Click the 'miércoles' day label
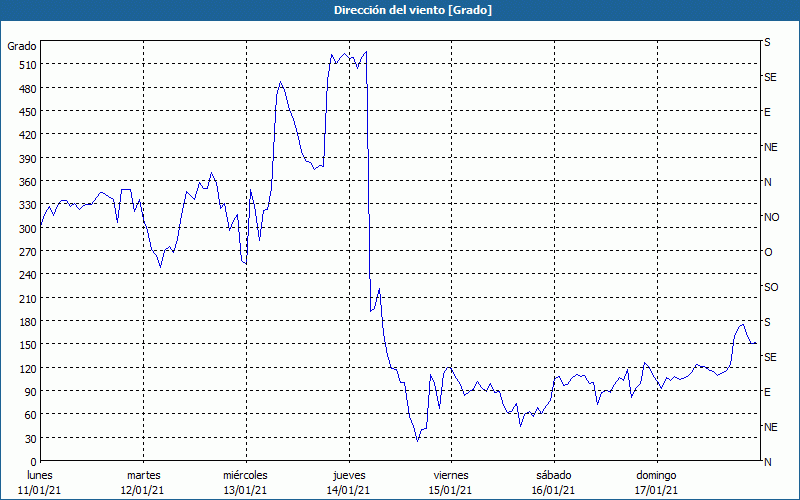Image resolution: width=800 pixels, height=500 pixels. (245, 475)
